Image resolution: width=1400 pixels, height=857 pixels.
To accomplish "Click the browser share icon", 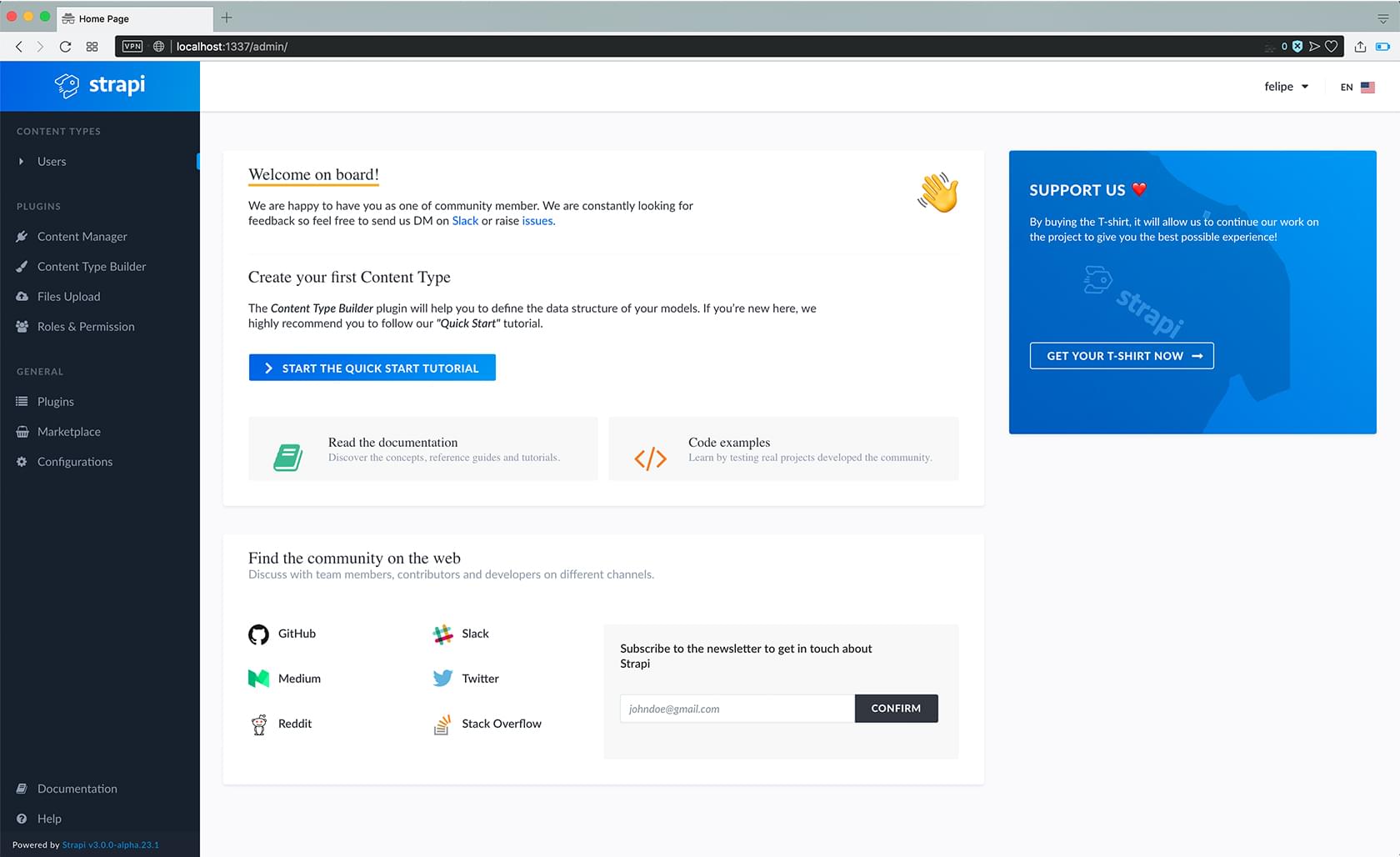I will pos(1360,47).
